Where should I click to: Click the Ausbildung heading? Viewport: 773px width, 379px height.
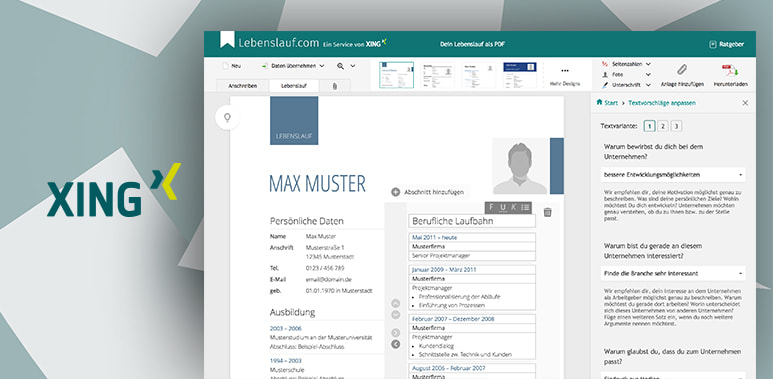click(x=292, y=312)
